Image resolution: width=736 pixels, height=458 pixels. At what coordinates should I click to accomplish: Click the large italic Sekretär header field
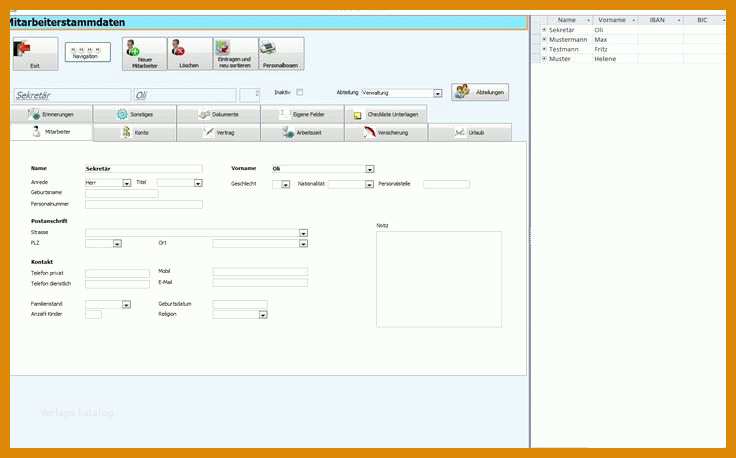[x=72, y=95]
